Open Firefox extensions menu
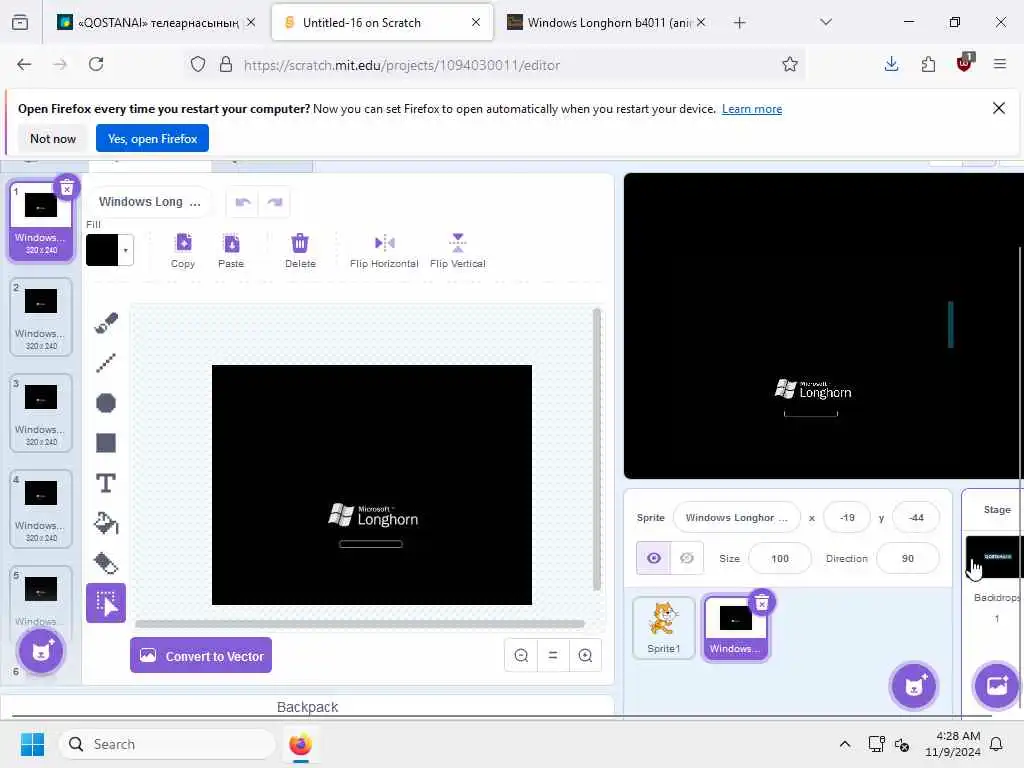Image resolution: width=1024 pixels, height=768 pixels. pos(928,64)
